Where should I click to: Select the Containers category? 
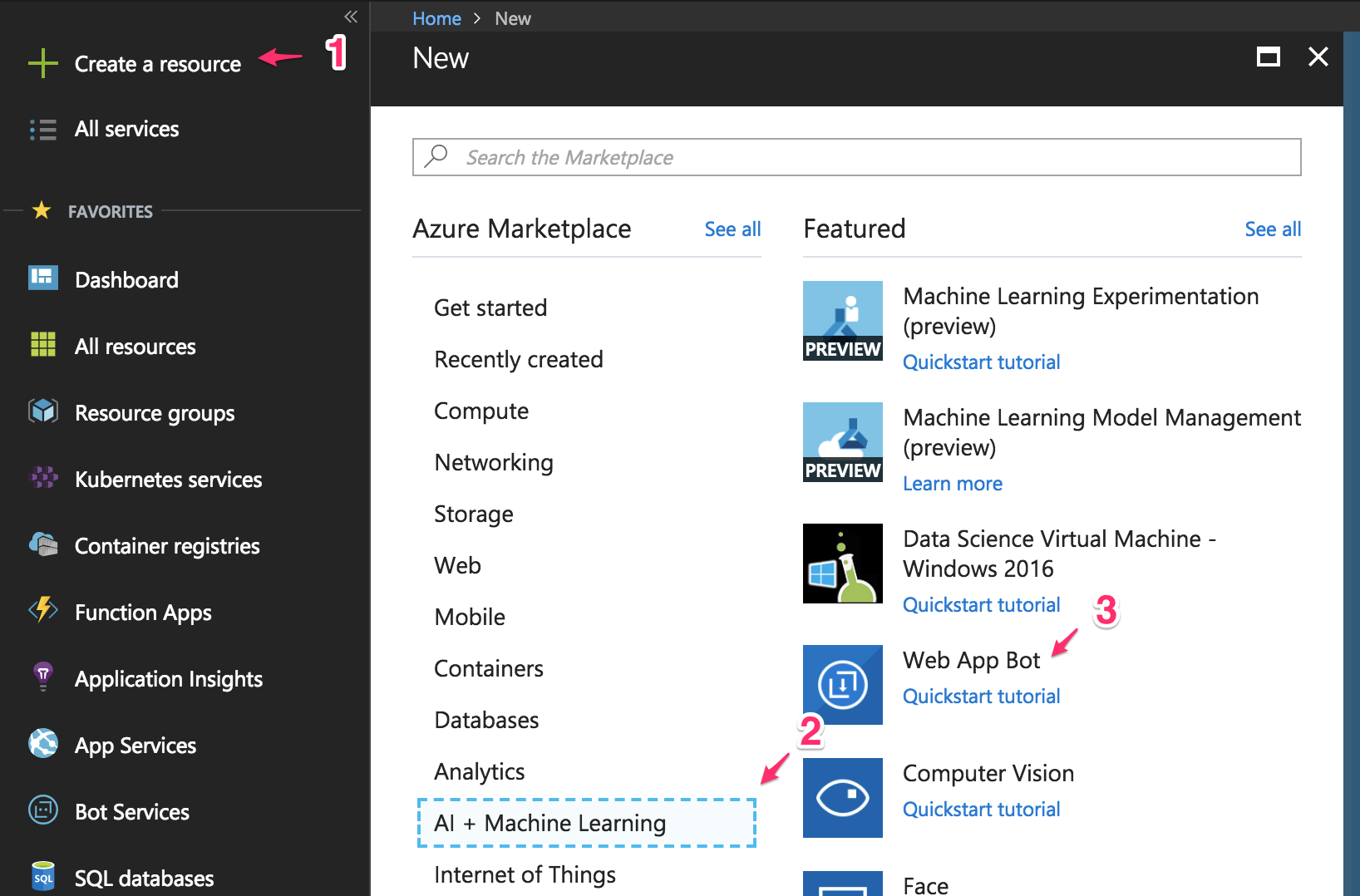(489, 668)
